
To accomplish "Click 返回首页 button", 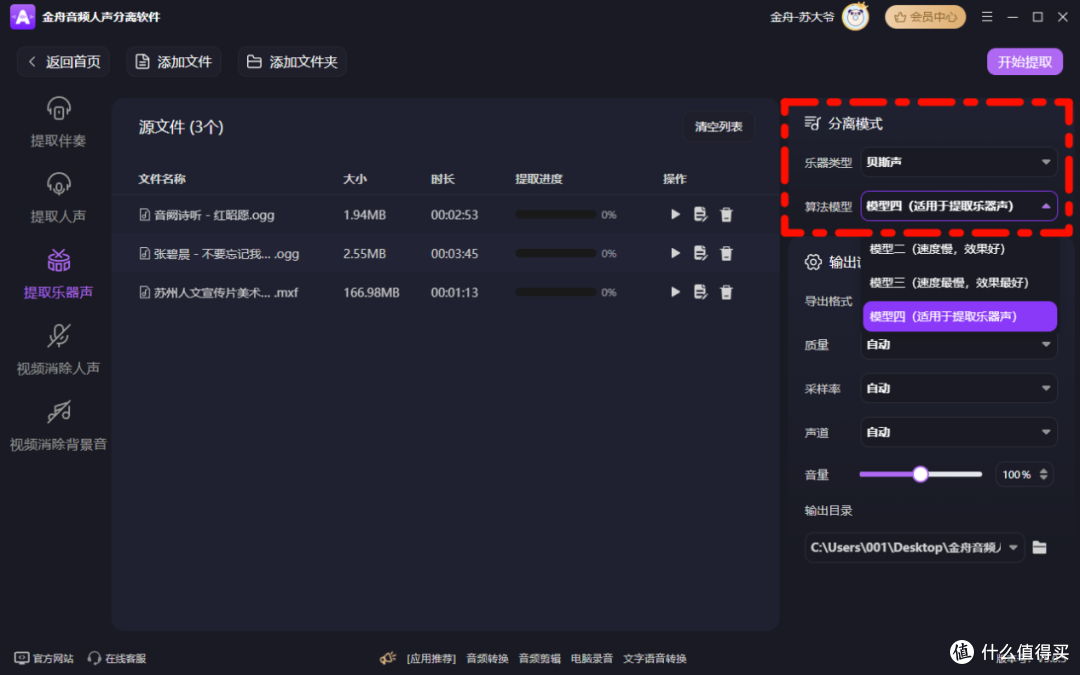I will pos(63,61).
